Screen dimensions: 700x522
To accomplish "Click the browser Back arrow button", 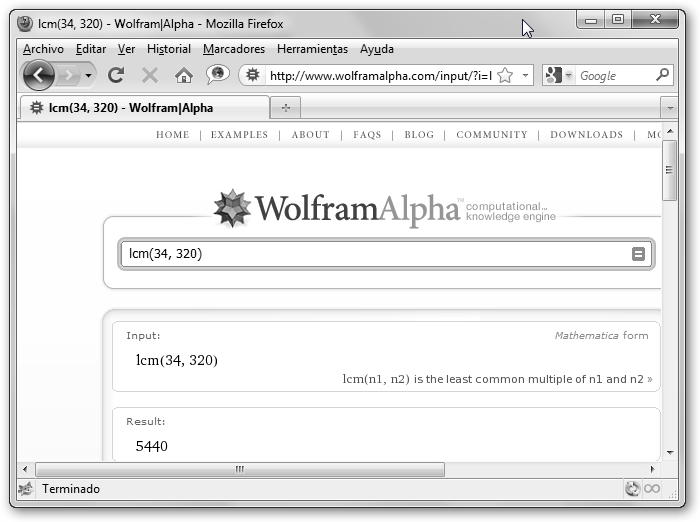I will 39,75.
